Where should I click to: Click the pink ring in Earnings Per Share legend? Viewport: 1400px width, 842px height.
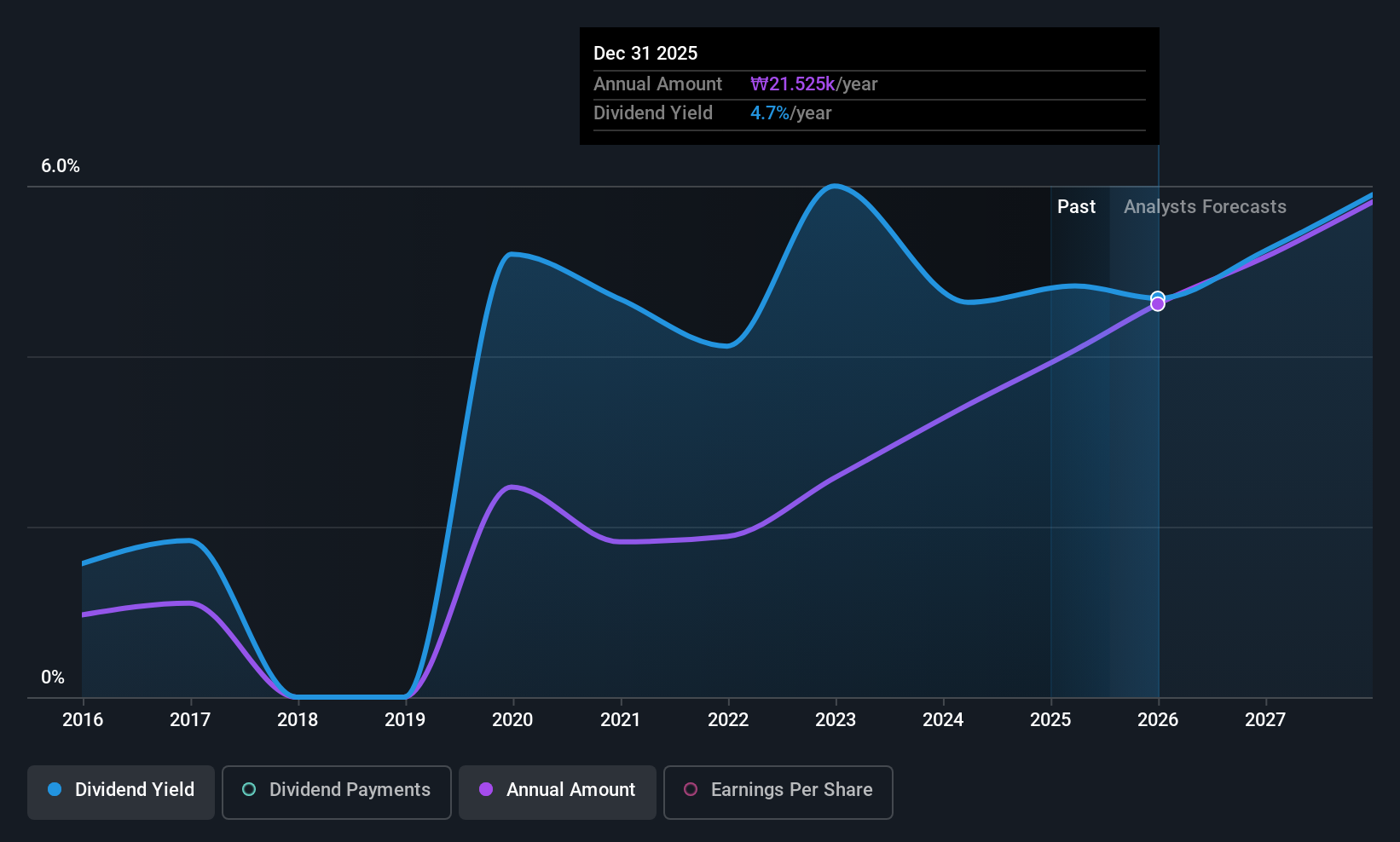click(691, 789)
